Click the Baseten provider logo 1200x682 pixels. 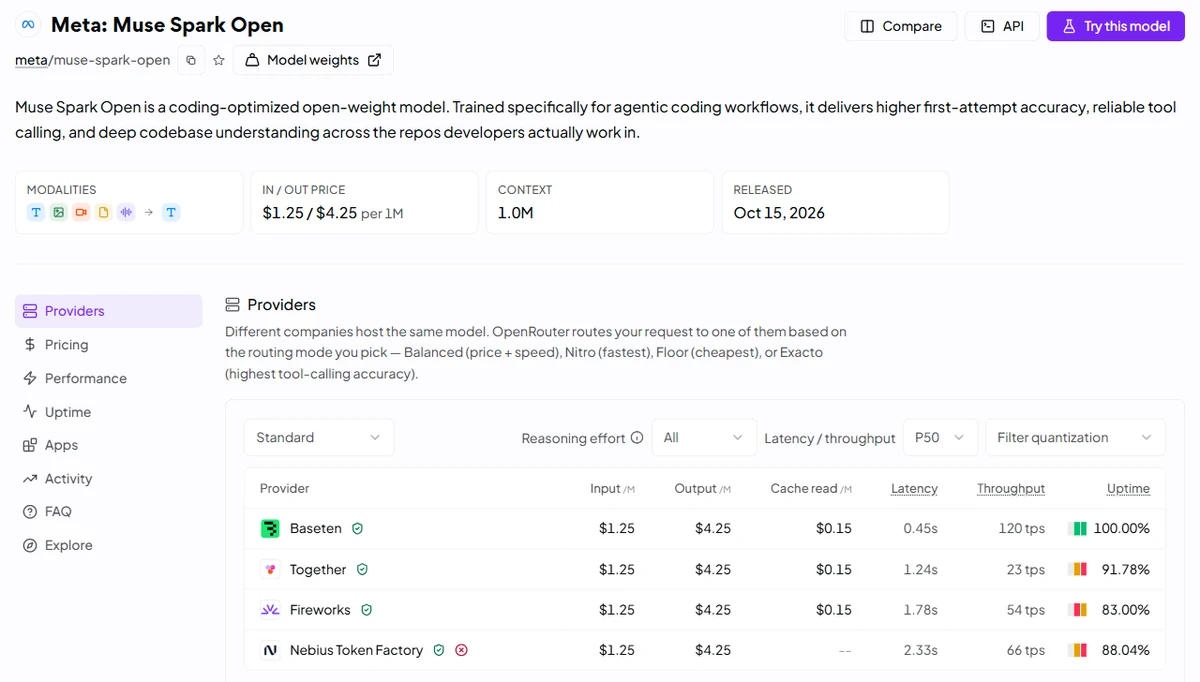[270, 528]
